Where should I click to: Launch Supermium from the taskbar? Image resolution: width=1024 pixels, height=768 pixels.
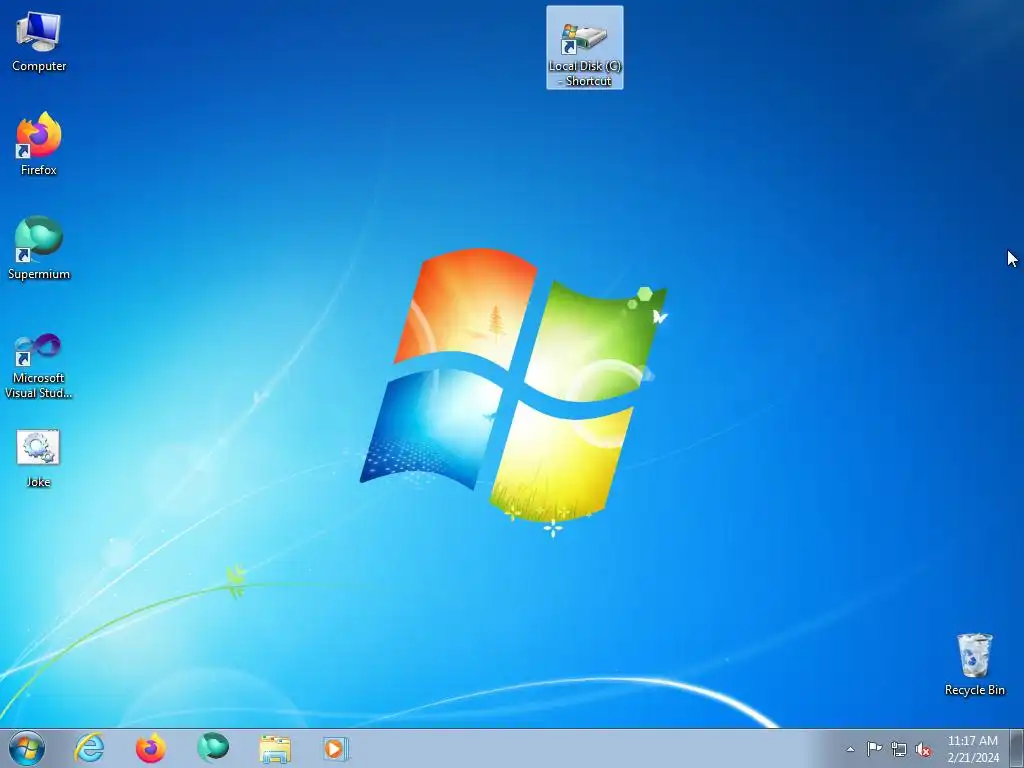point(213,748)
